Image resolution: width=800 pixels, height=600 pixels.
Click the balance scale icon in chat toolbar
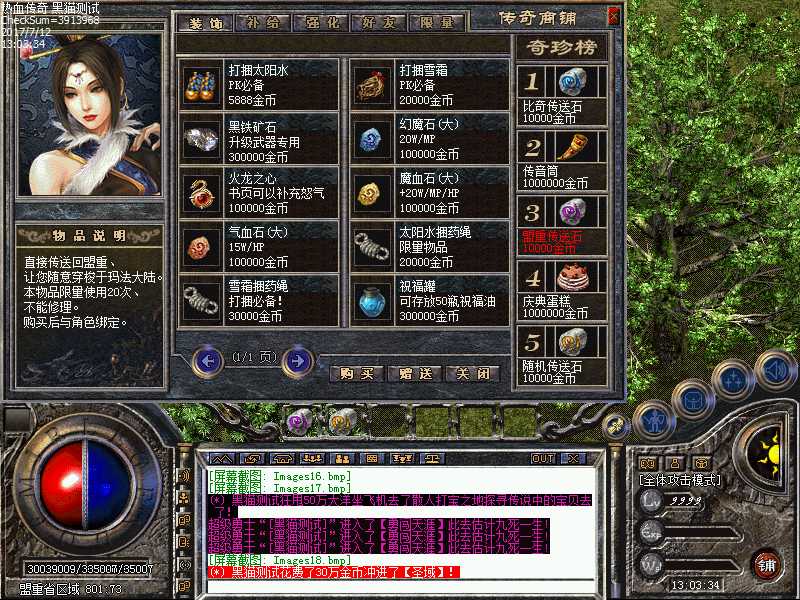coord(432,459)
